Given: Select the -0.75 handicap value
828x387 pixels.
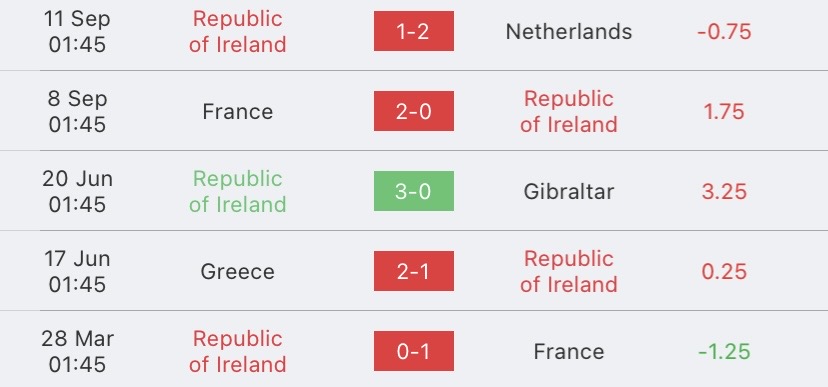Looking at the screenshot, I should 724,32.
